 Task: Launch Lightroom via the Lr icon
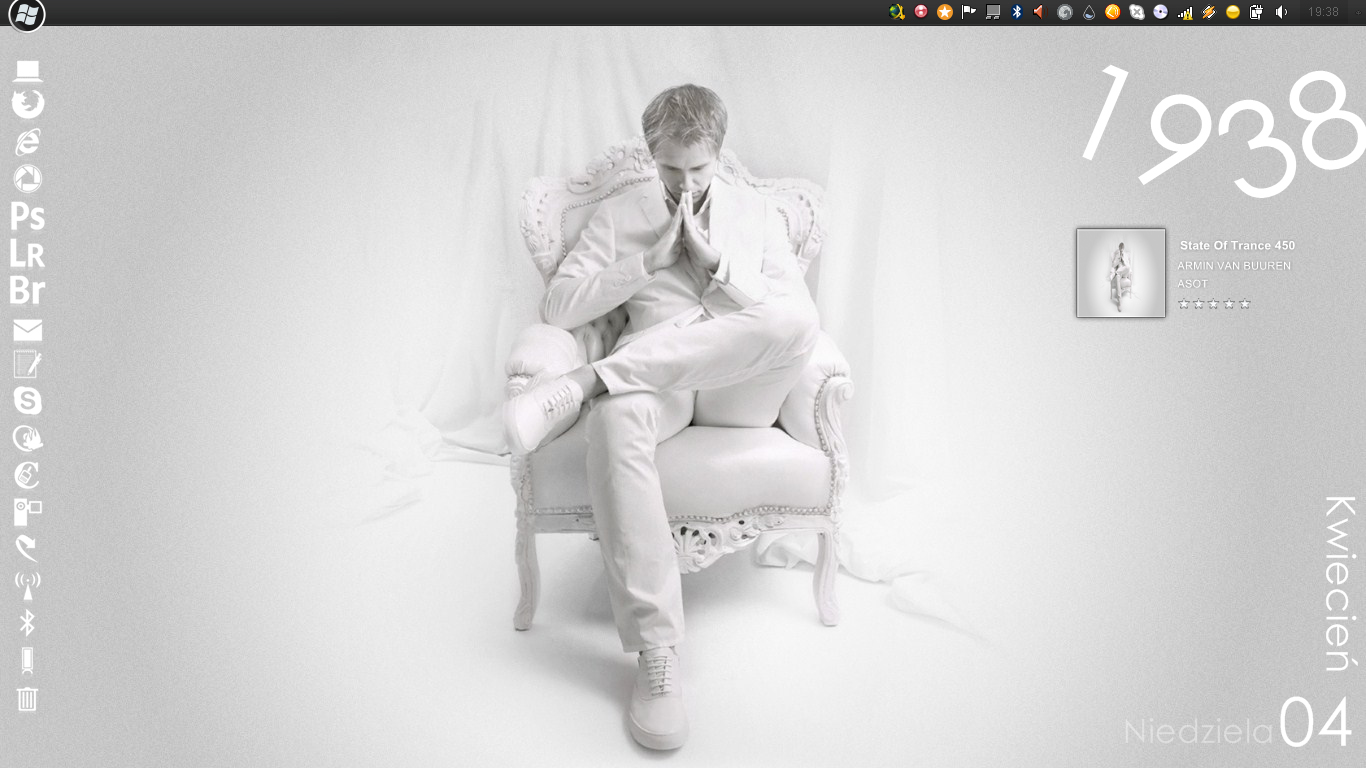(x=28, y=253)
